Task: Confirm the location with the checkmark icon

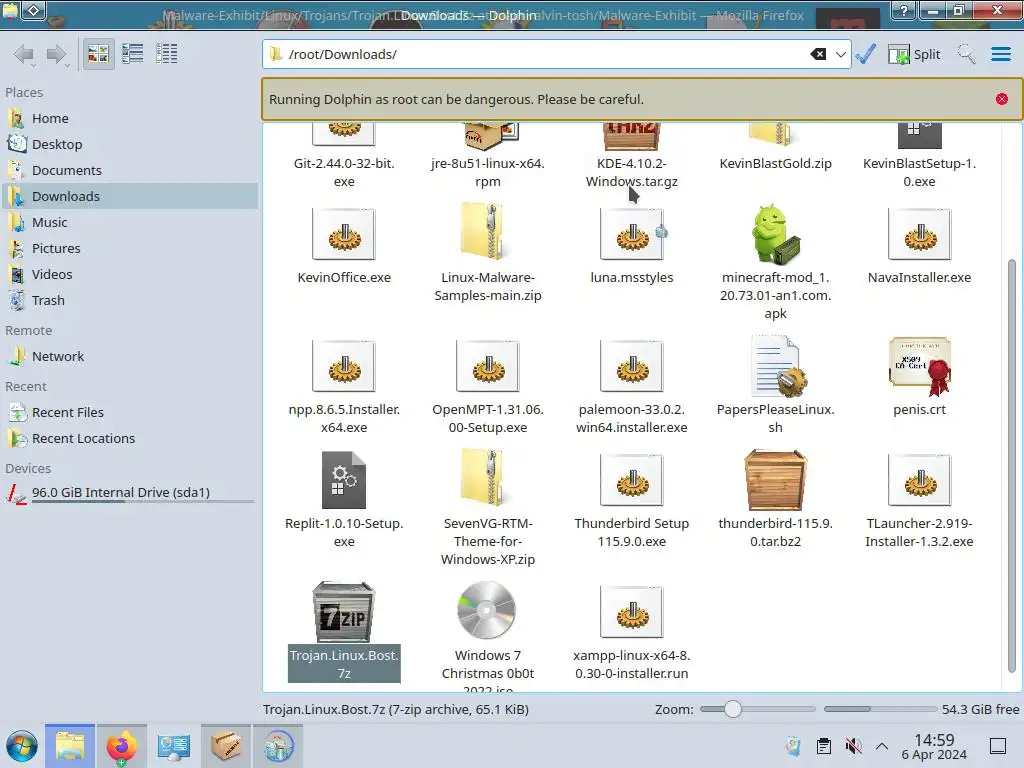Action: click(x=865, y=54)
